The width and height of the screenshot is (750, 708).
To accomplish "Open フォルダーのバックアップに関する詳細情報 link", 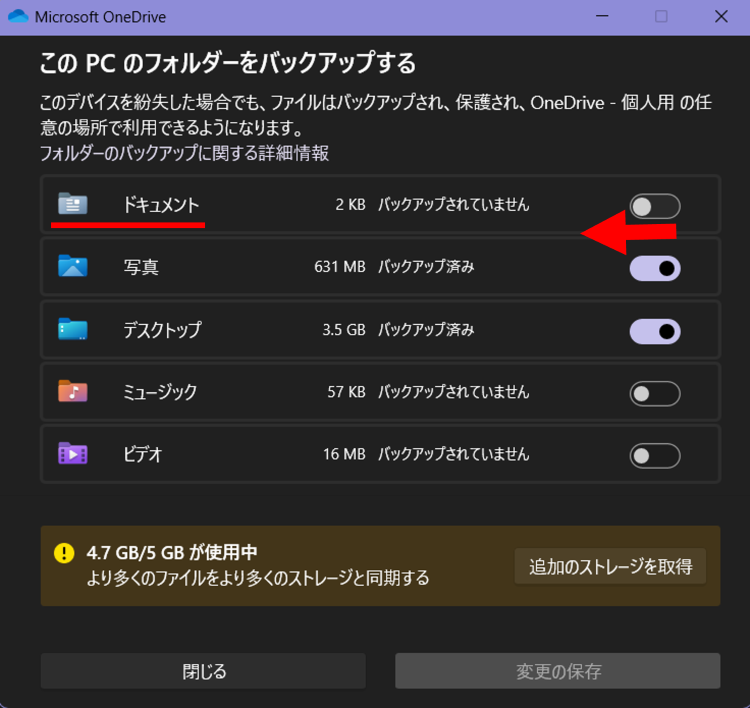I will [x=184, y=153].
